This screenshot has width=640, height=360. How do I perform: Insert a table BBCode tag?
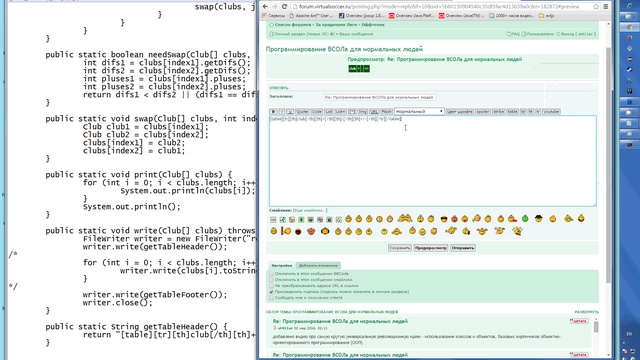(x=512, y=111)
